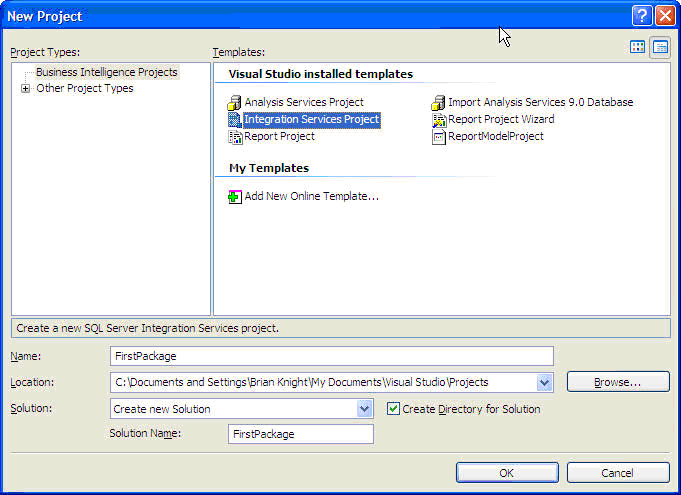Pick the Import Analysis Services 9.0 Database icon
681x495 pixels.
439,102
